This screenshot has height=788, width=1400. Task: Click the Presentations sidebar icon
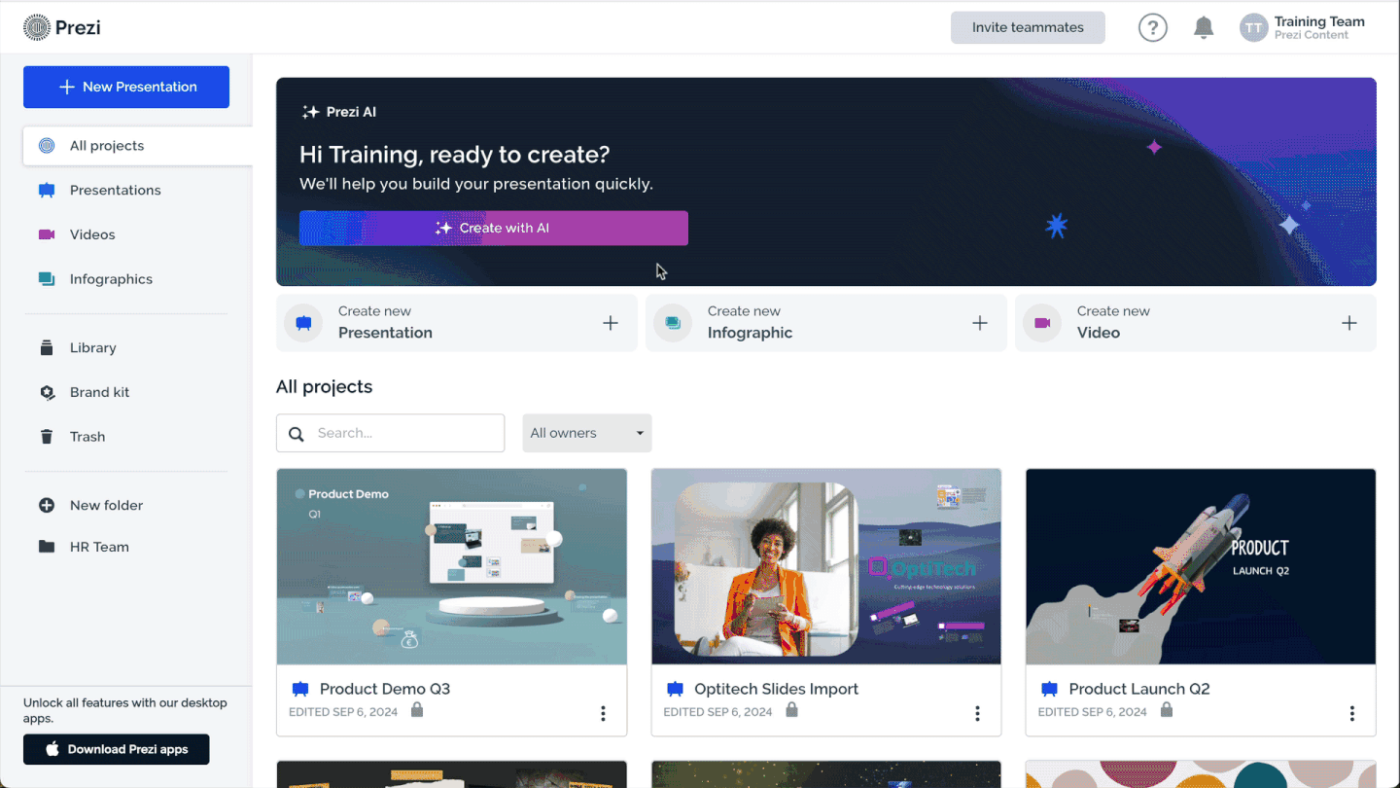pos(46,190)
